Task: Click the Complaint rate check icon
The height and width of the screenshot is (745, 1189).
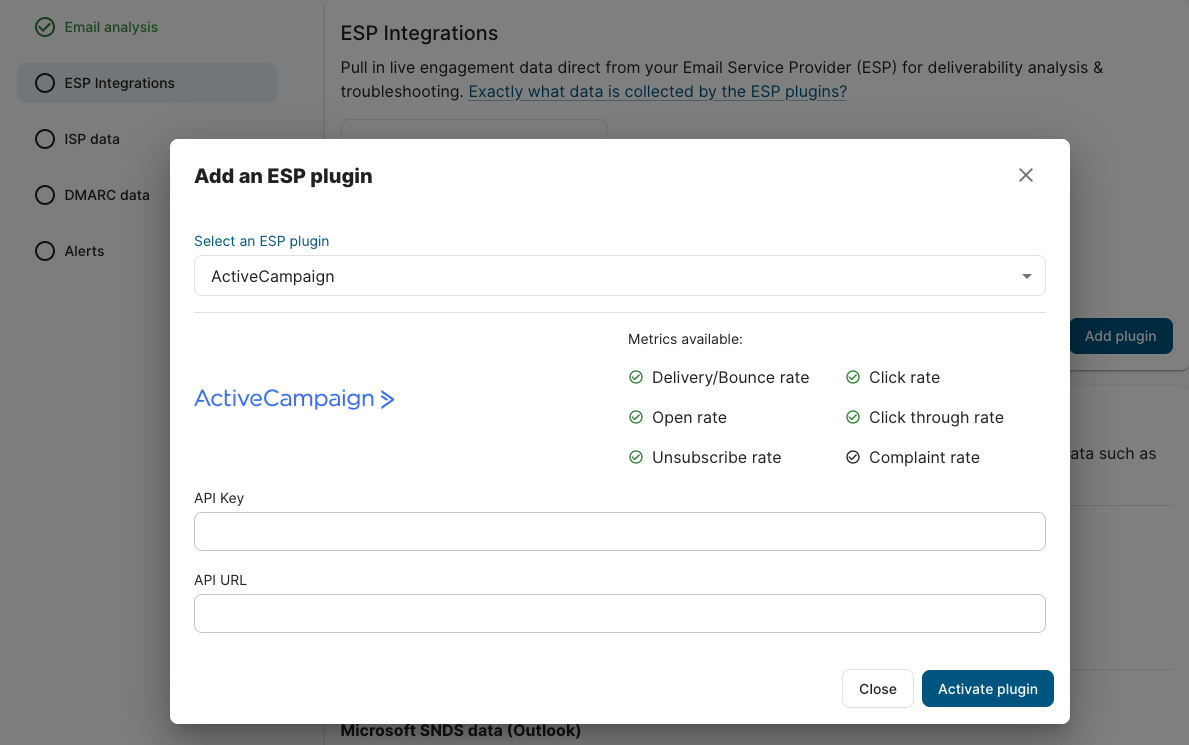Action: tap(852, 457)
